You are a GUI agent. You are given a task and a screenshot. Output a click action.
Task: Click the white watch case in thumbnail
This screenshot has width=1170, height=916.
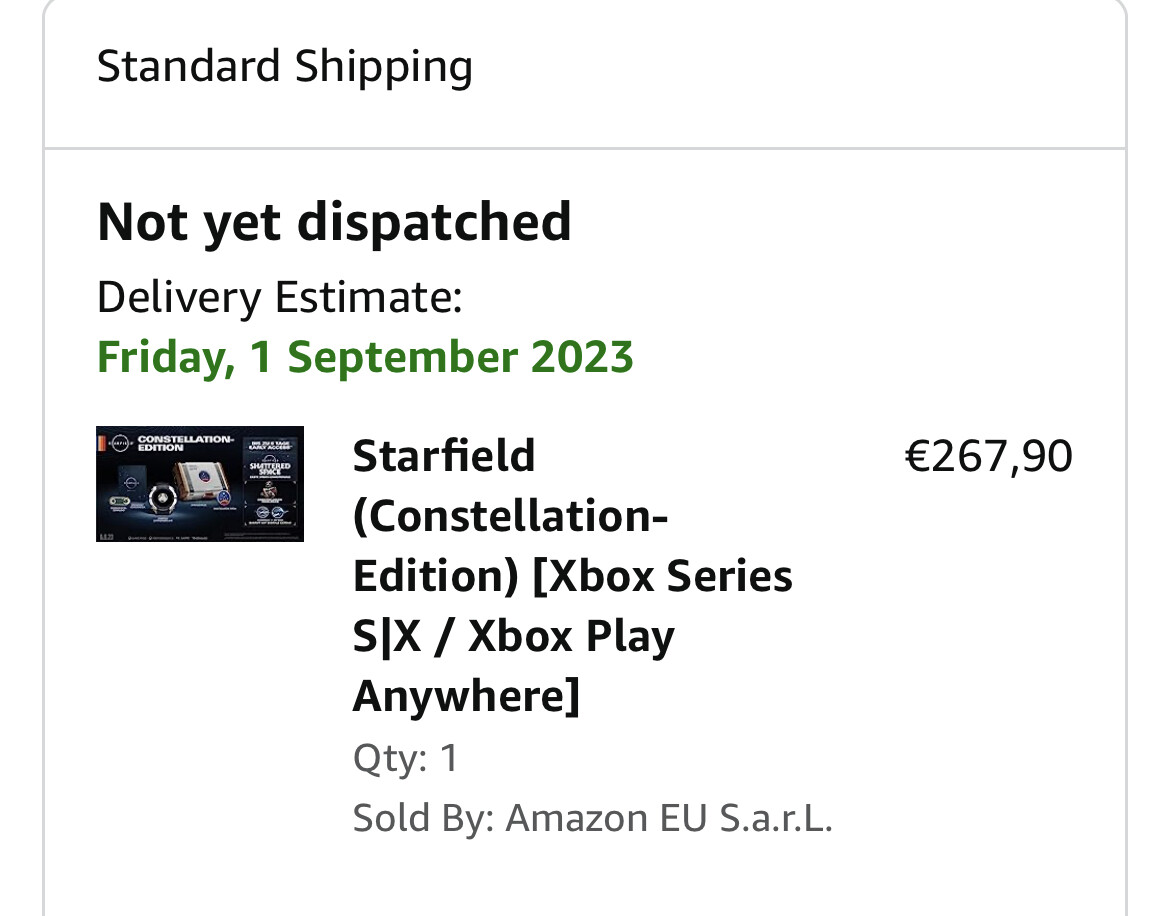(x=201, y=480)
